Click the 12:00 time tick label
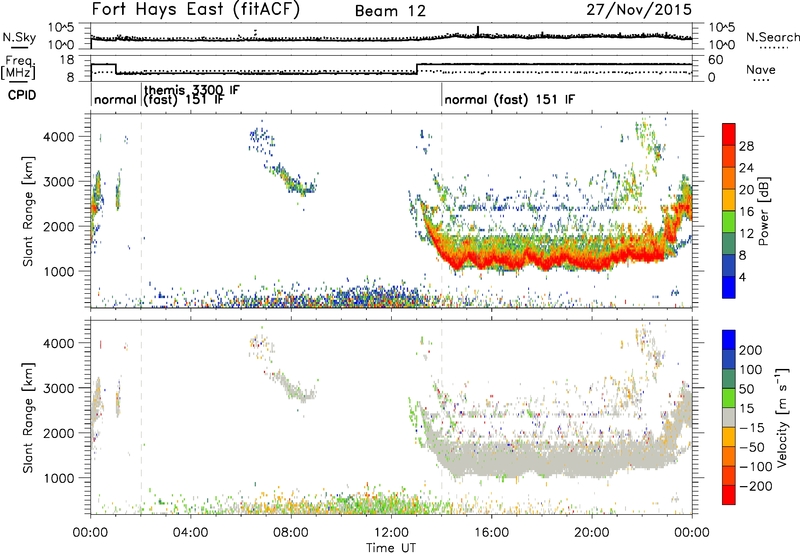Screen dimensions: 800x554 (x=391, y=533)
